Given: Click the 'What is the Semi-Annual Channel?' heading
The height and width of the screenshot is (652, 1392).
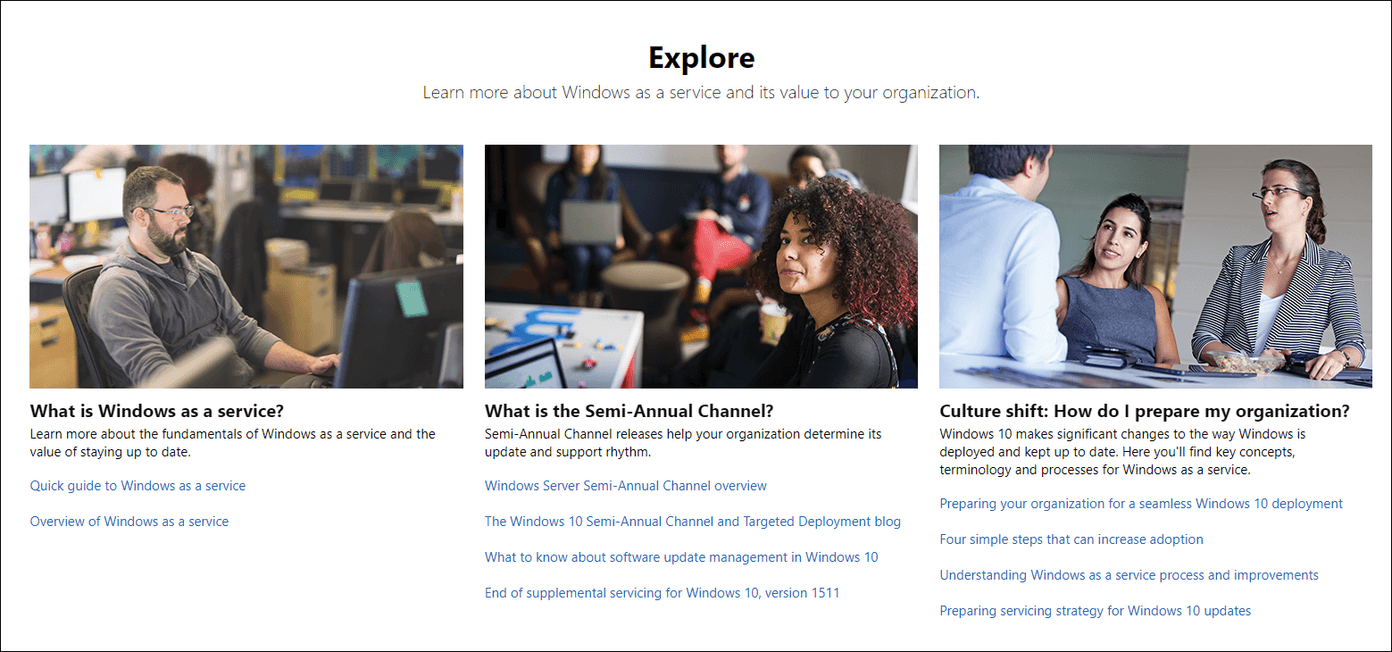Looking at the screenshot, I should [x=629, y=411].
